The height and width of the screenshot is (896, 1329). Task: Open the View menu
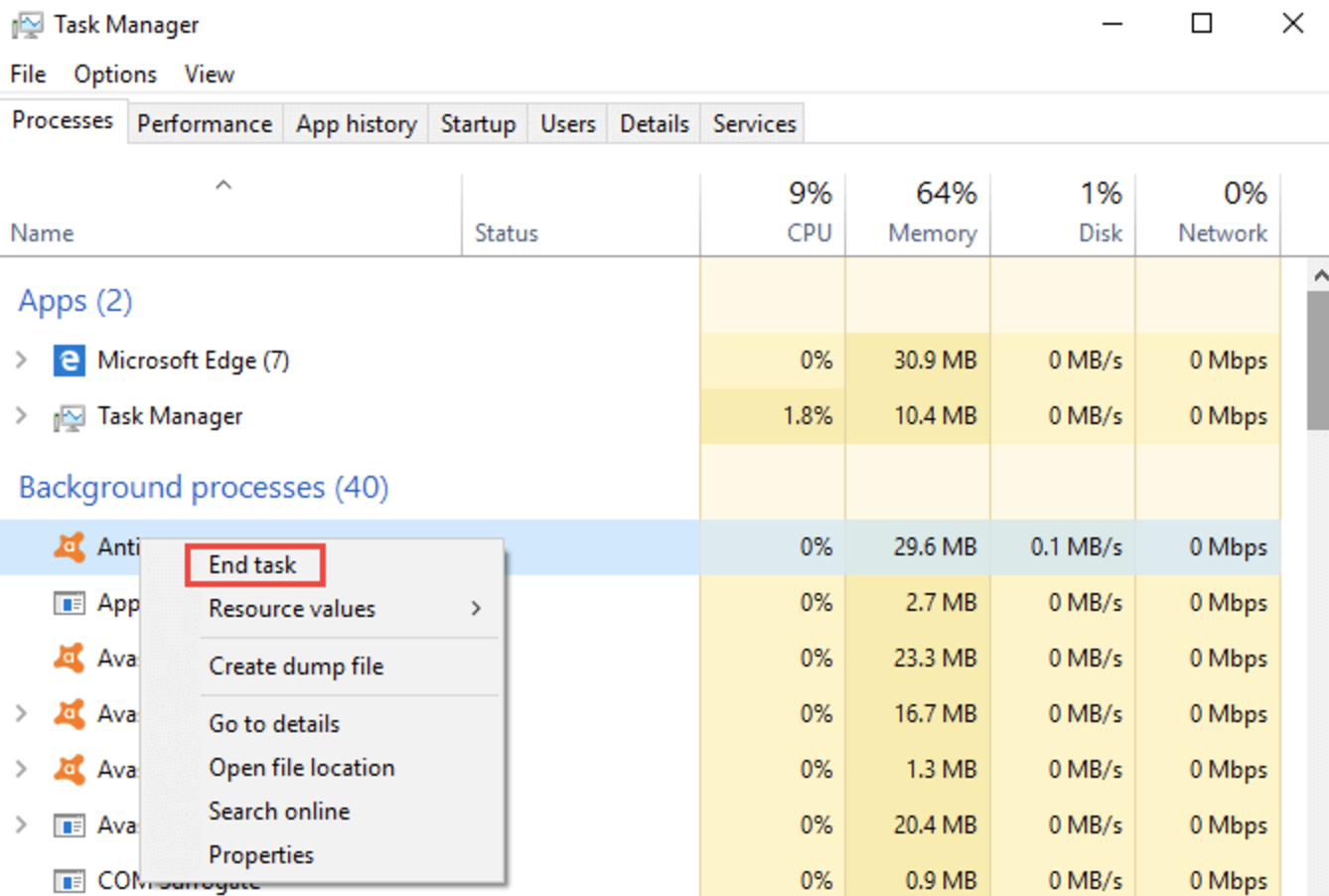[x=209, y=75]
